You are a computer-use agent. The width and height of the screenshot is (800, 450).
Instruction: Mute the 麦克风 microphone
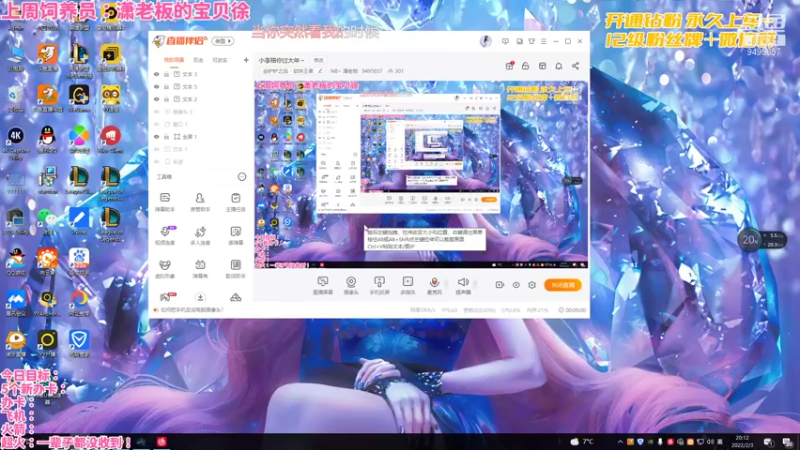(434, 285)
